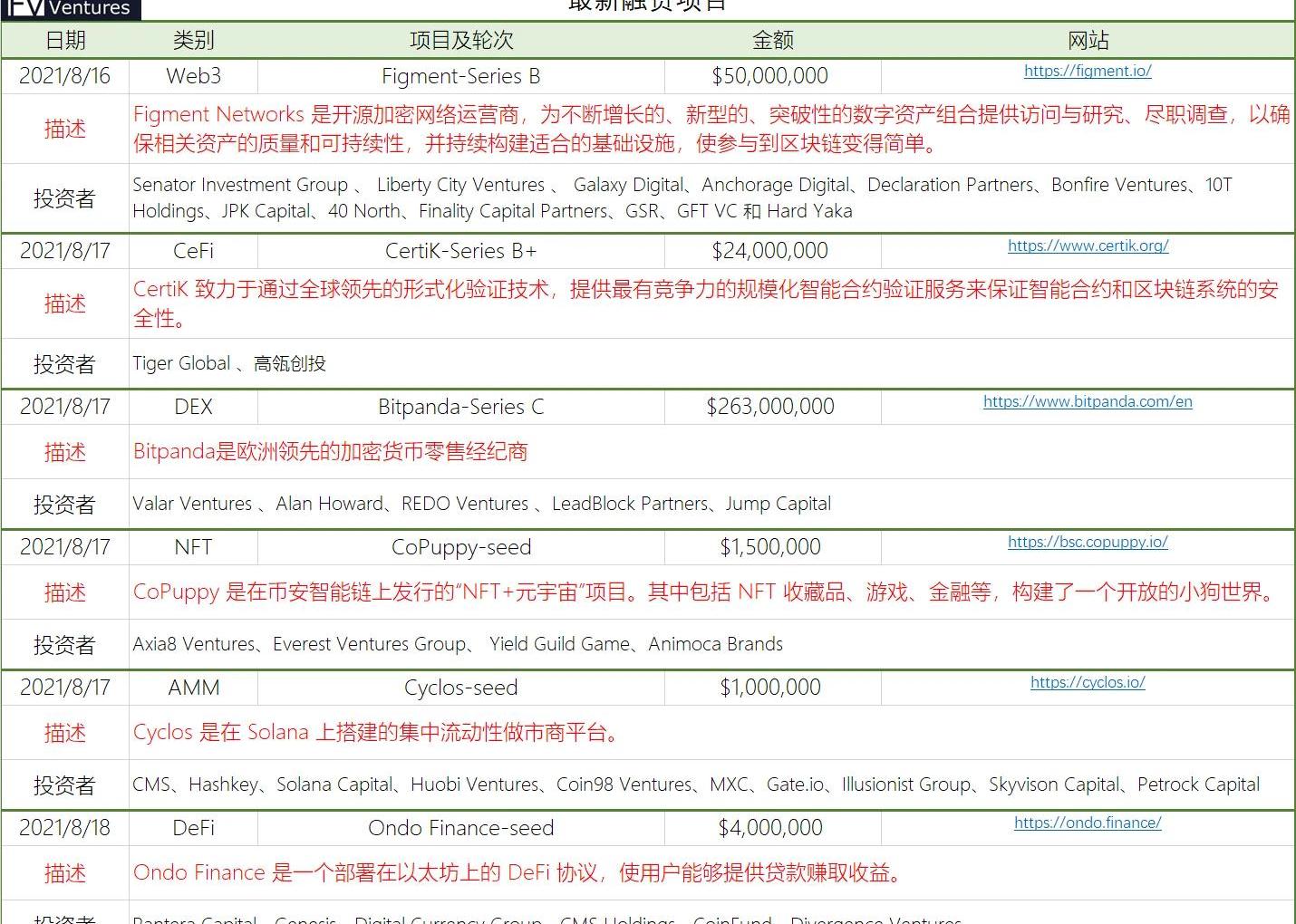The width and height of the screenshot is (1296, 924).
Task: Select the CertiK-Series B+ cell
Action: pos(460,251)
